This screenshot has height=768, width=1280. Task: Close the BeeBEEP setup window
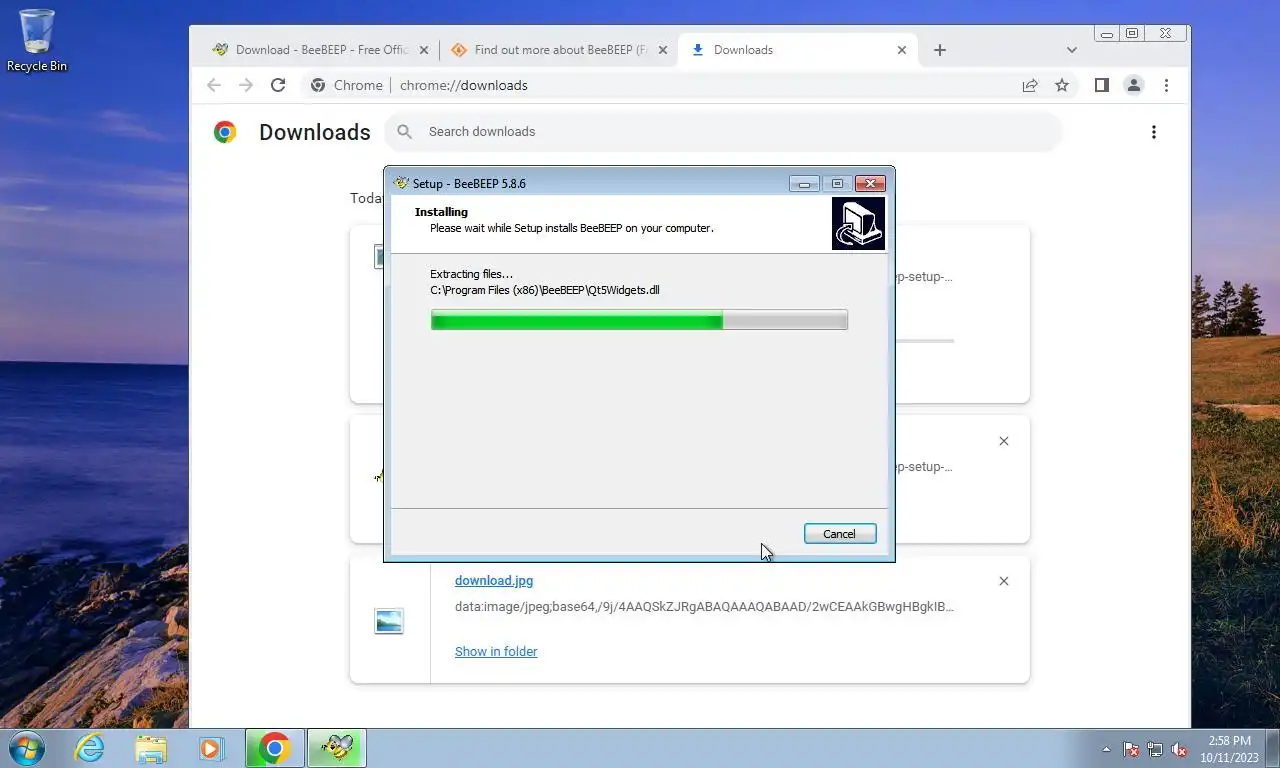[871, 184]
